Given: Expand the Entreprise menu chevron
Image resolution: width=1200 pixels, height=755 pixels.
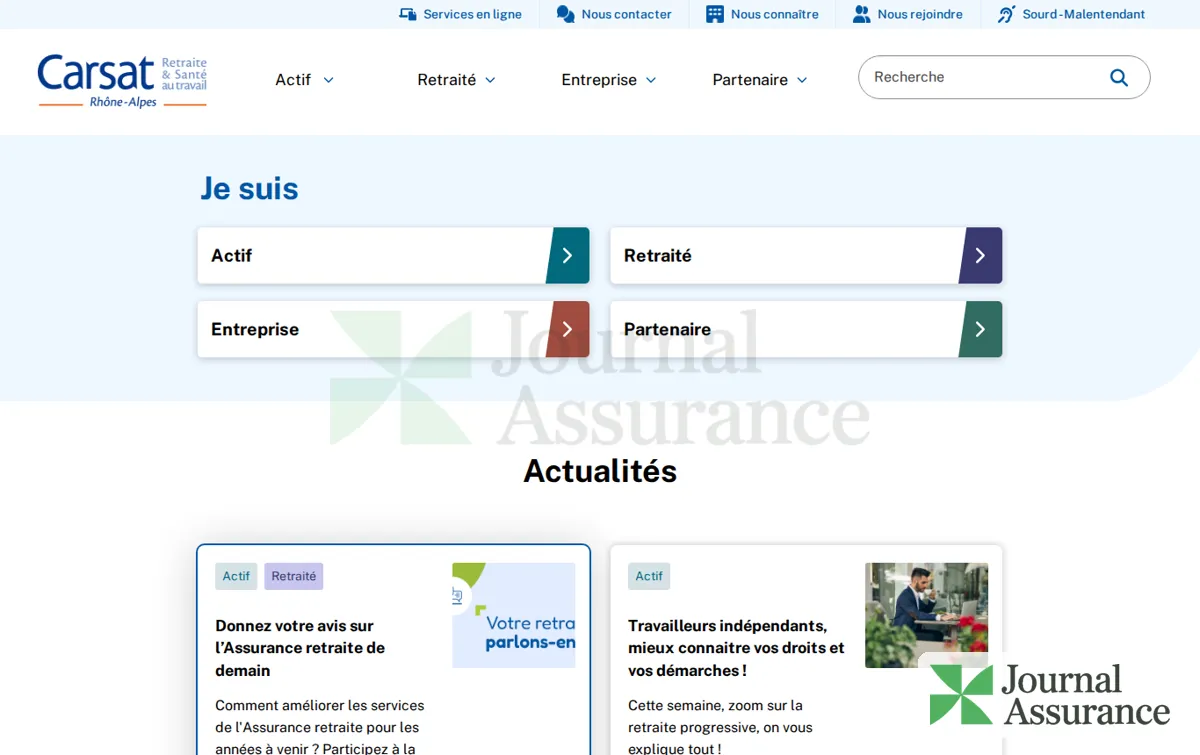Looking at the screenshot, I should pos(651,80).
